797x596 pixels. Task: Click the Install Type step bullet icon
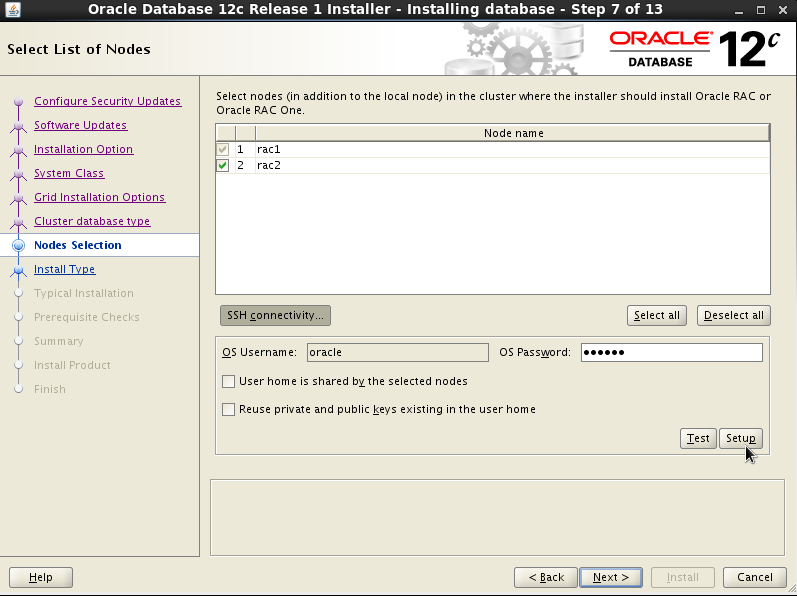click(18, 269)
